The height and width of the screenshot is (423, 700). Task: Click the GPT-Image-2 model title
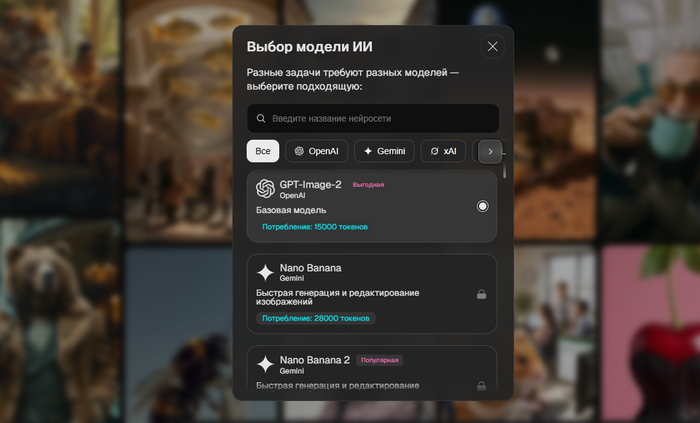tap(310, 184)
